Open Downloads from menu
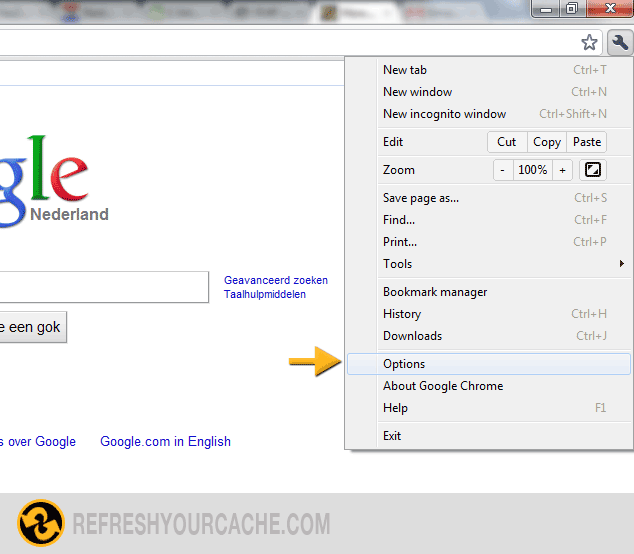 click(488, 336)
